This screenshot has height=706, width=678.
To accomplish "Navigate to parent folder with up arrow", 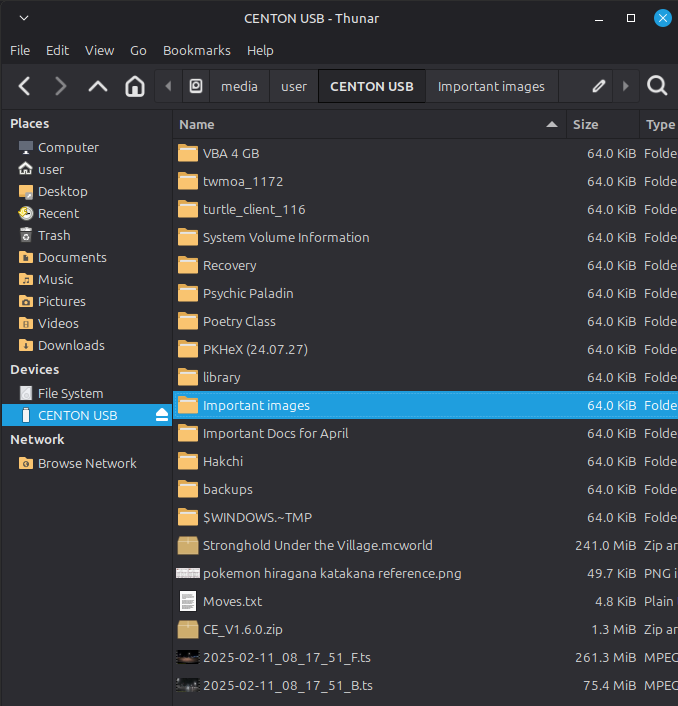I will 97,86.
